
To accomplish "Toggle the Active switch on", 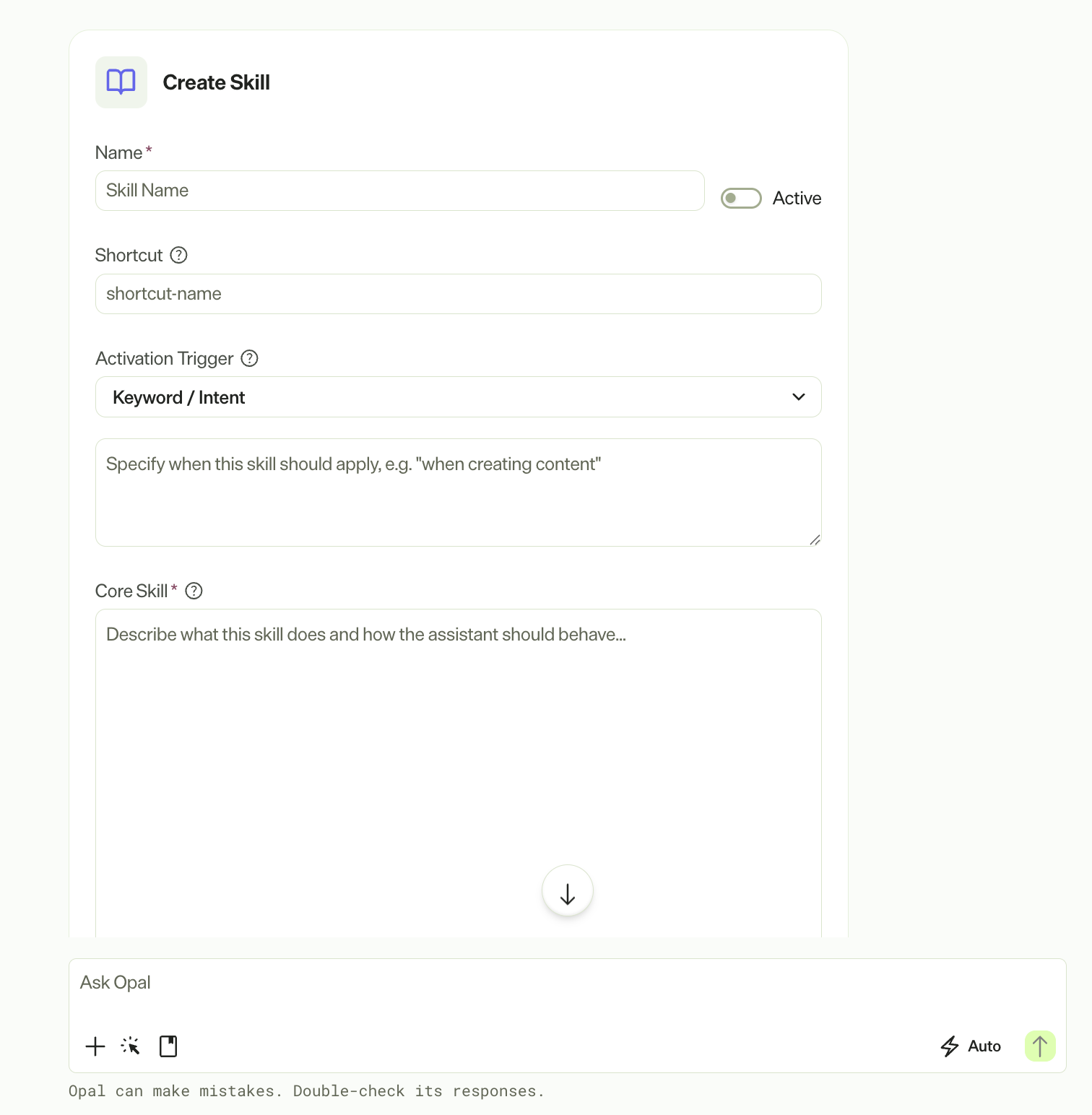I will tap(741, 198).
